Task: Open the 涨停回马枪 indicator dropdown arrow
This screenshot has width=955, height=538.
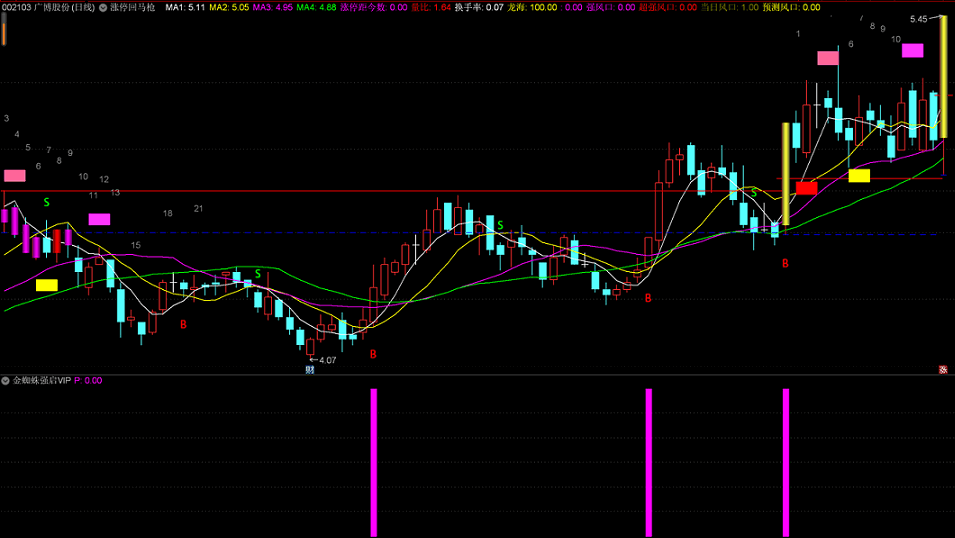Action: 103,7
